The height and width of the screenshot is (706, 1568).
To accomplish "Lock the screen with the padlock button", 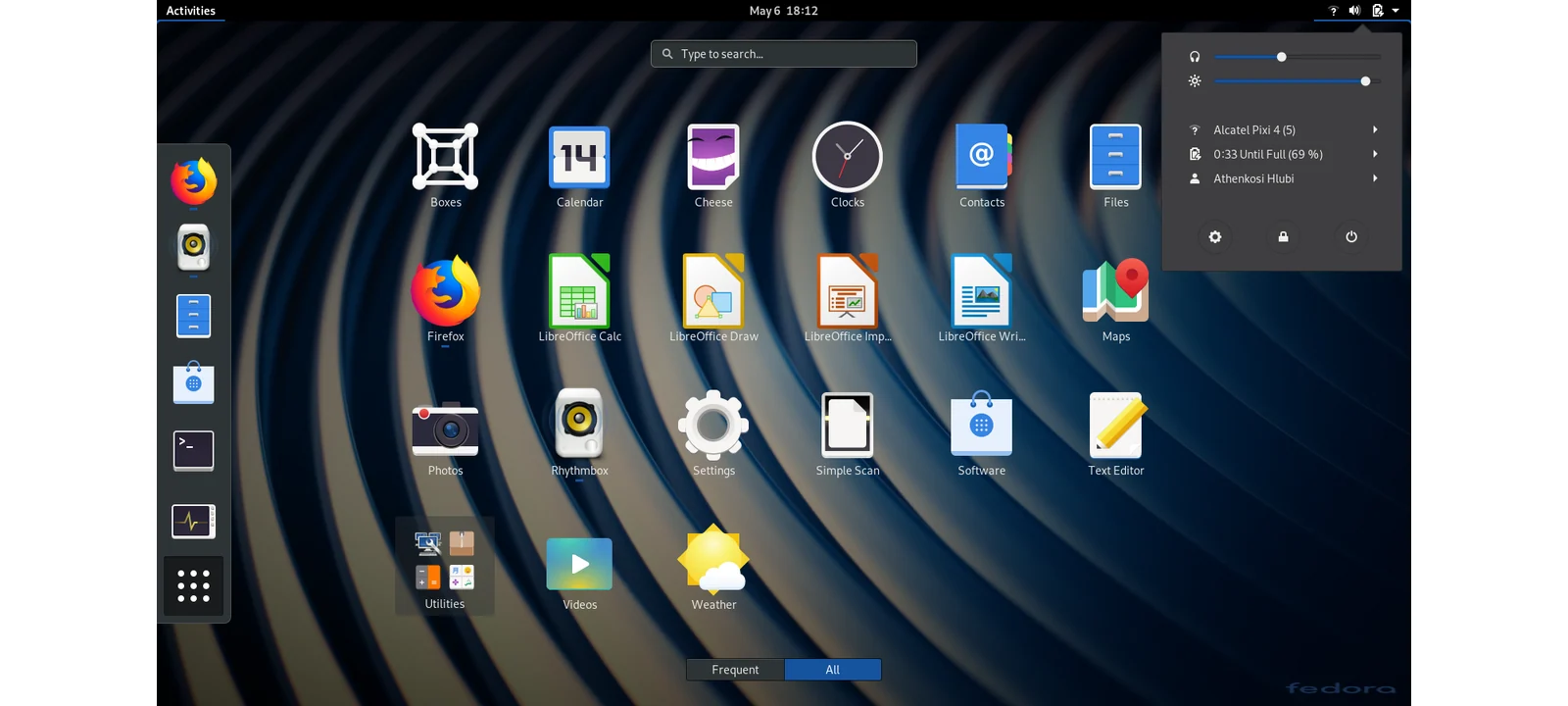I will [1283, 237].
